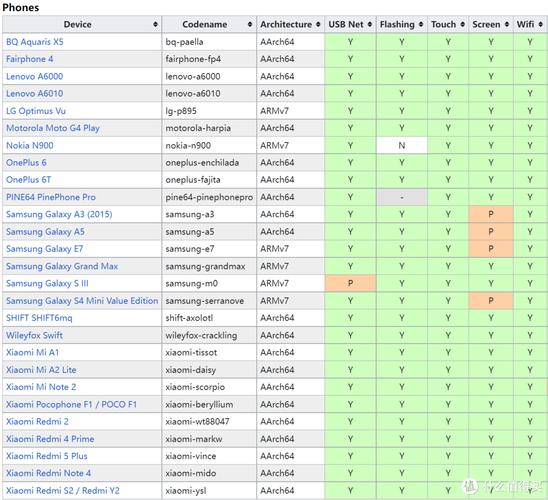The width and height of the screenshot is (548, 500).
Task: Select the codename 'oneplus-enchilada'
Action: click(x=202, y=162)
